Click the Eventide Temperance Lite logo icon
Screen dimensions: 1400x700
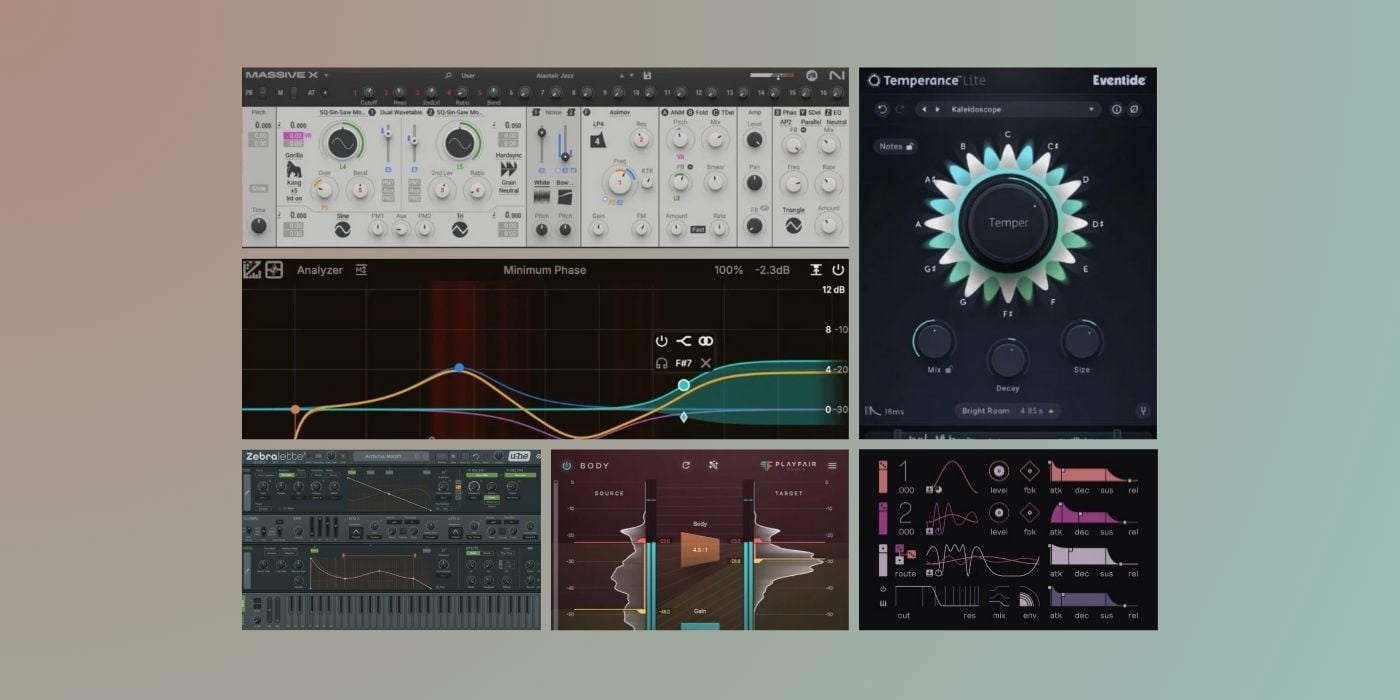coord(876,82)
